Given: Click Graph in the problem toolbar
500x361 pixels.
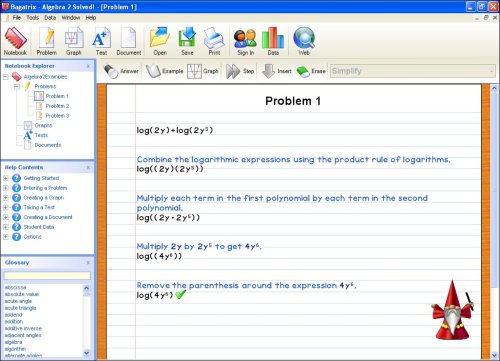Looking at the screenshot, I should (203, 71).
